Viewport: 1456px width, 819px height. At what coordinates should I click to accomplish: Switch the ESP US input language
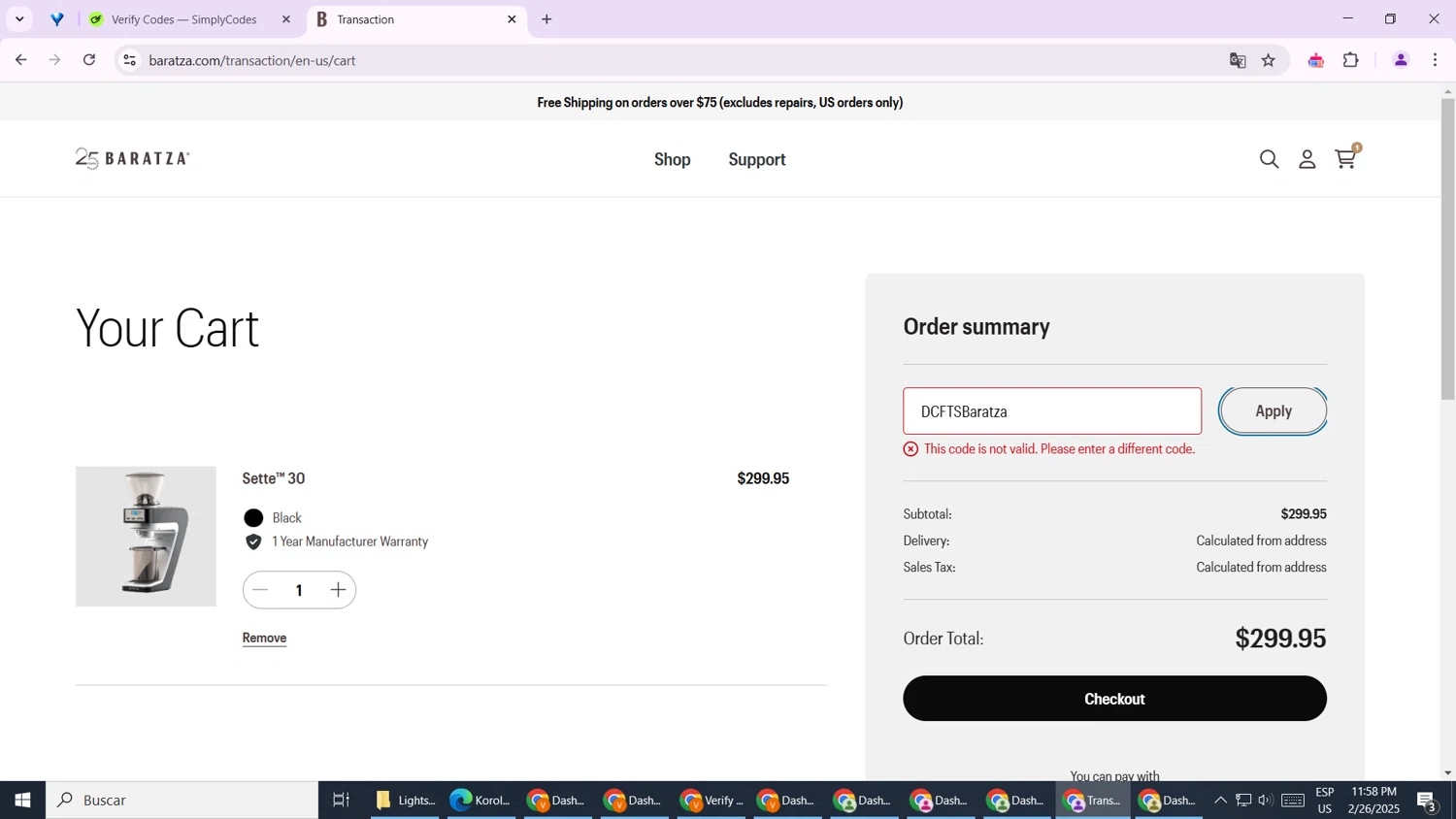pos(1325,801)
